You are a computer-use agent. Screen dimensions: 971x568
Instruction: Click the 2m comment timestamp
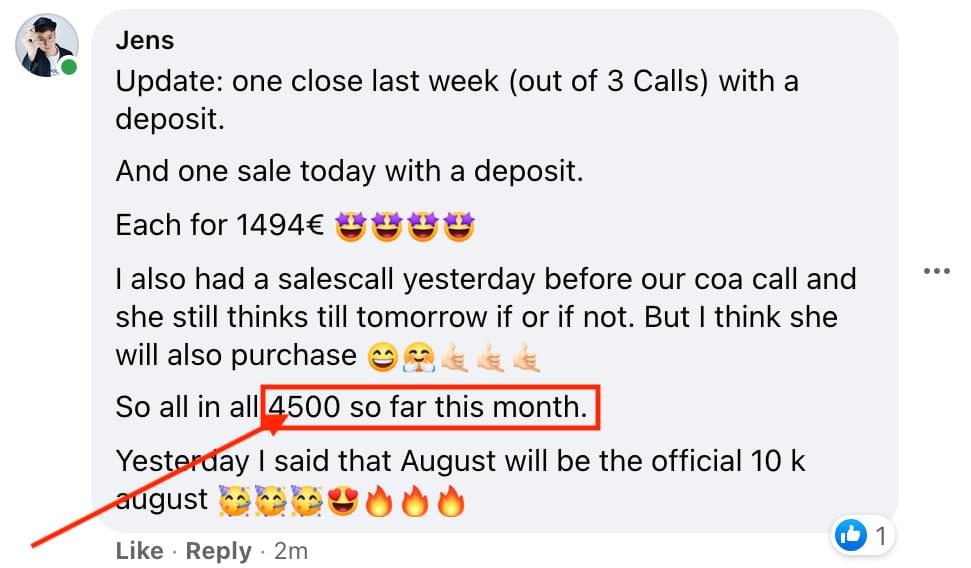click(x=290, y=551)
